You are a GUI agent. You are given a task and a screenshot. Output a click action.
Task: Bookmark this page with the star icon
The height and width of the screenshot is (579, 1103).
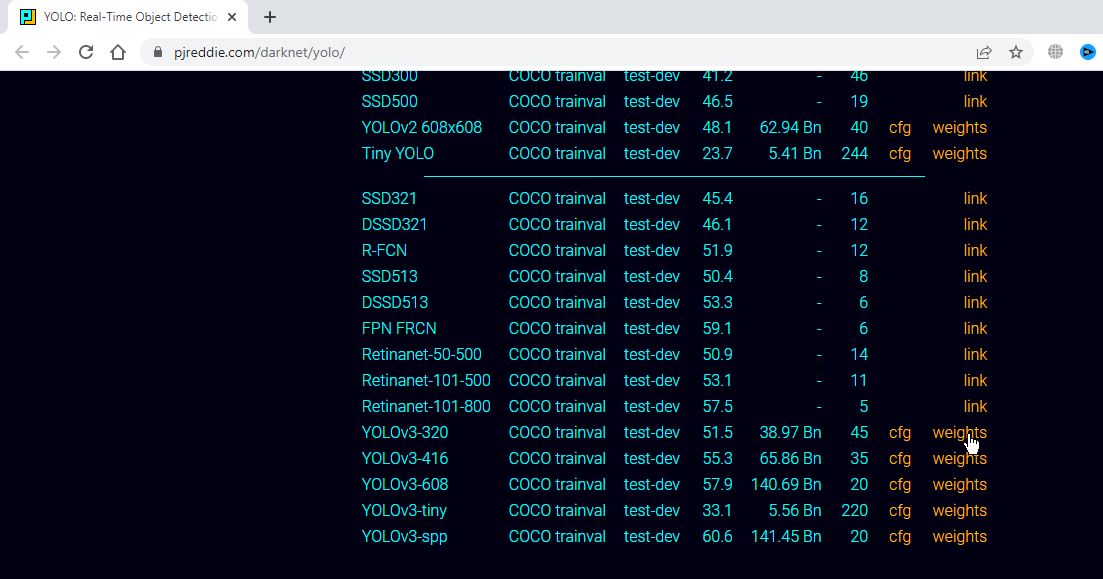pyautogui.click(x=1016, y=52)
